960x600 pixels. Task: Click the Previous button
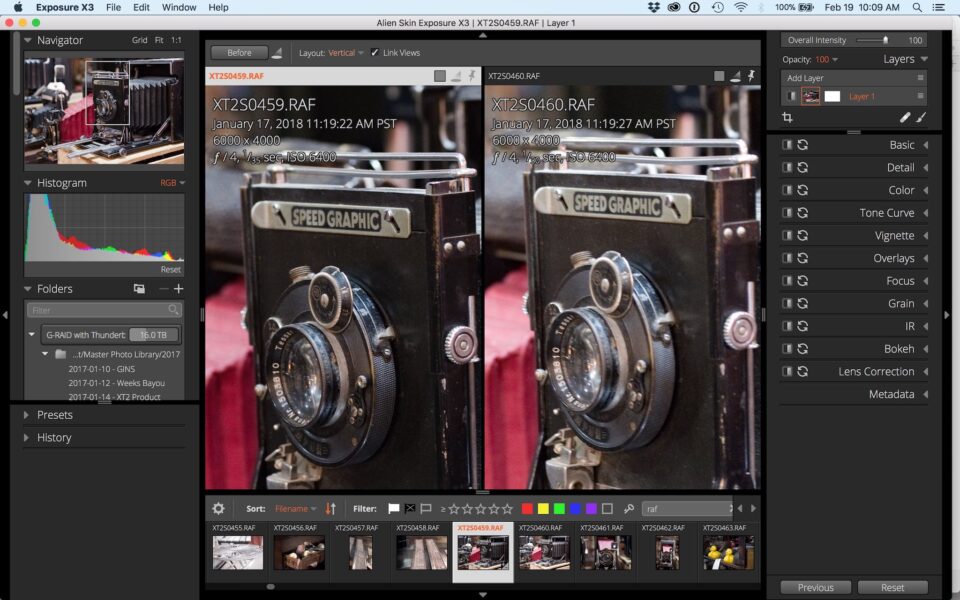(x=816, y=587)
